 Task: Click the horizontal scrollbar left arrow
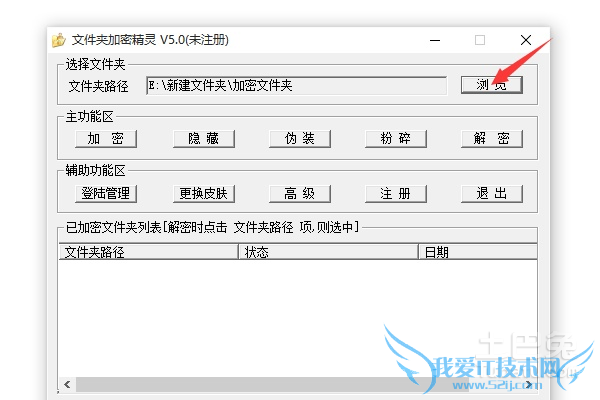(x=67, y=384)
